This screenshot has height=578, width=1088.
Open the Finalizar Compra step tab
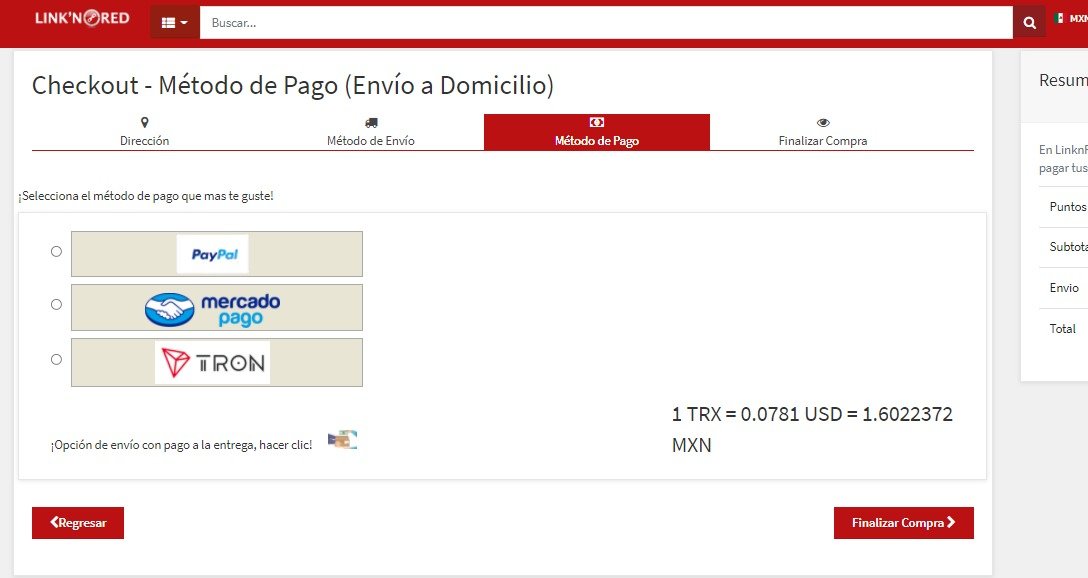click(823, 132)
